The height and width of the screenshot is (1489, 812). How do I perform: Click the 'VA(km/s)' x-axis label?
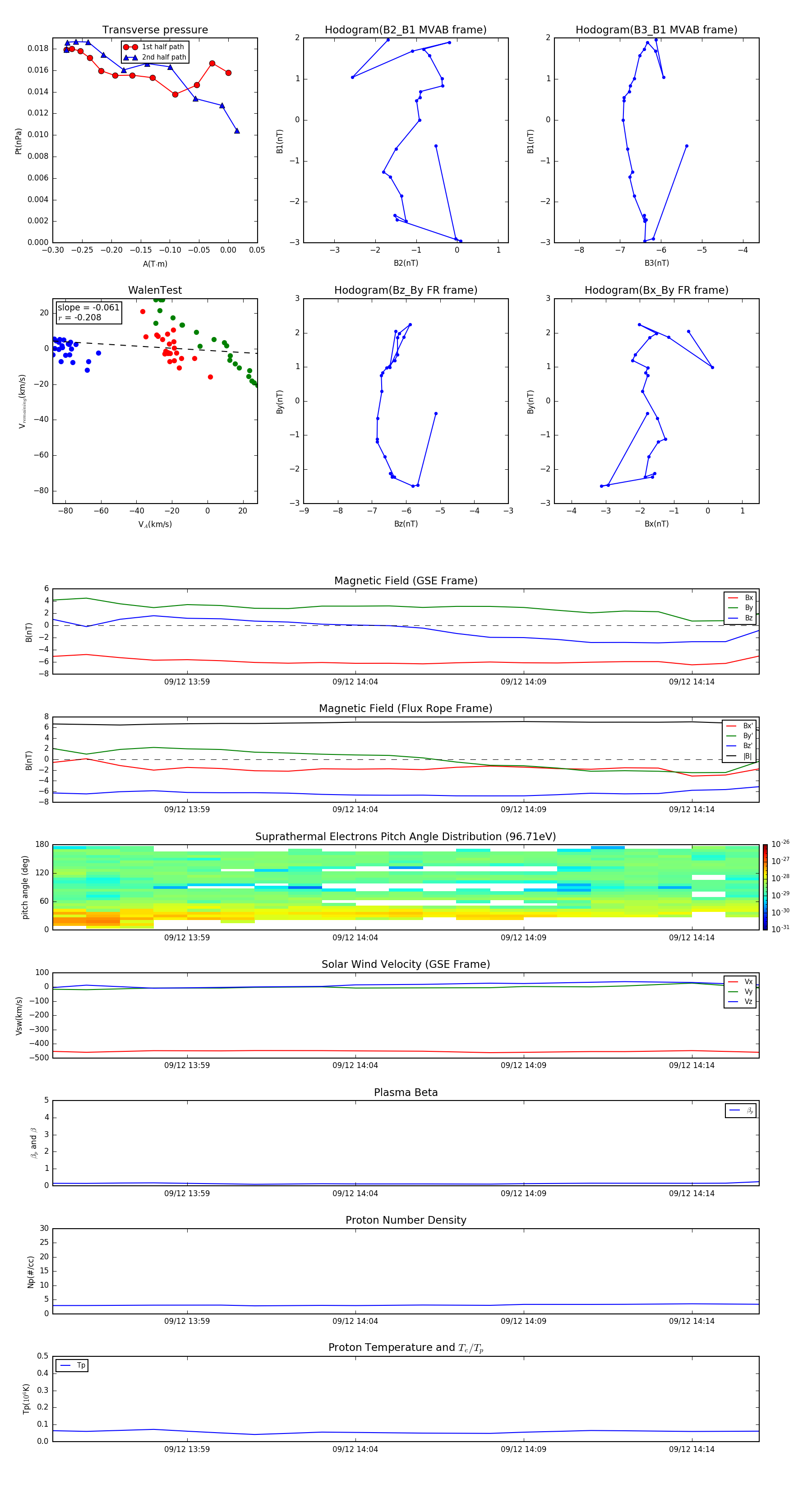click(x=155, y=524)
